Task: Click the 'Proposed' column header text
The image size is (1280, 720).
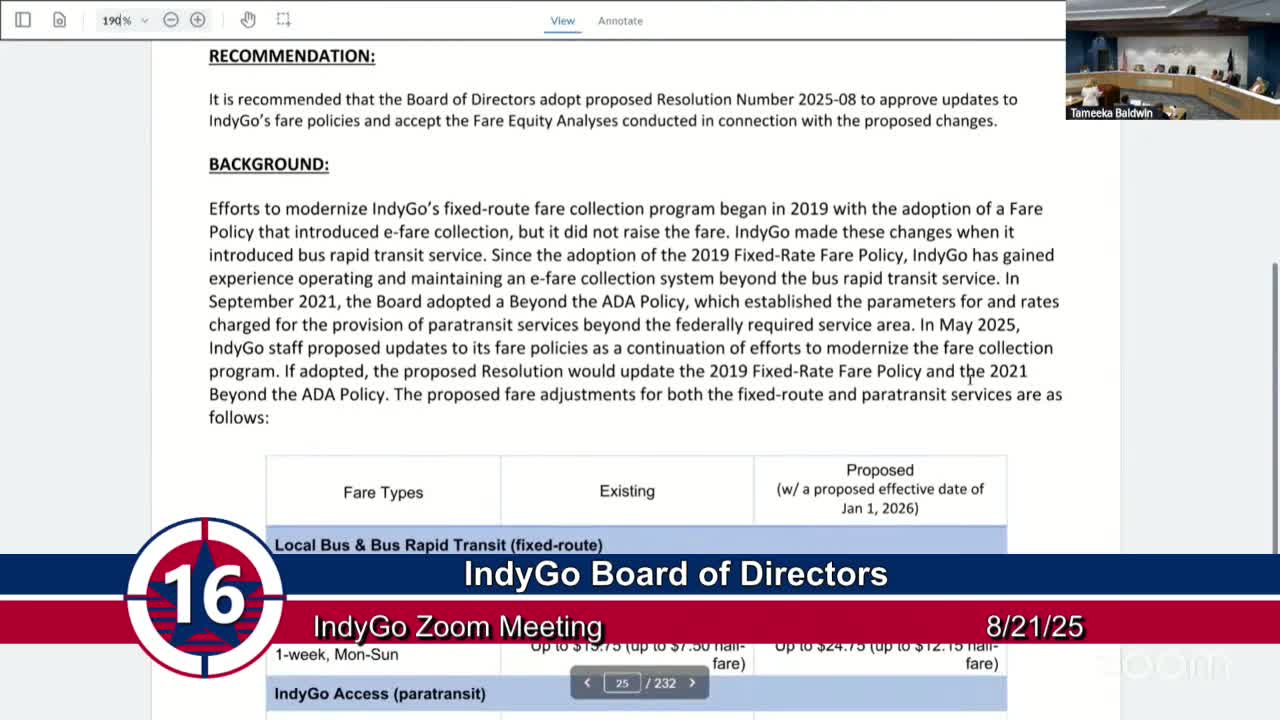Action: tap(880, 470)
